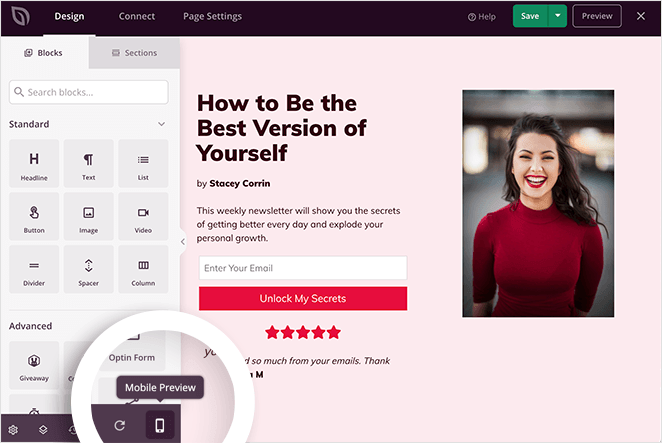Add a Giveaway block
The height and width of the screenshot is (443, 662).
tap(34, 365)
